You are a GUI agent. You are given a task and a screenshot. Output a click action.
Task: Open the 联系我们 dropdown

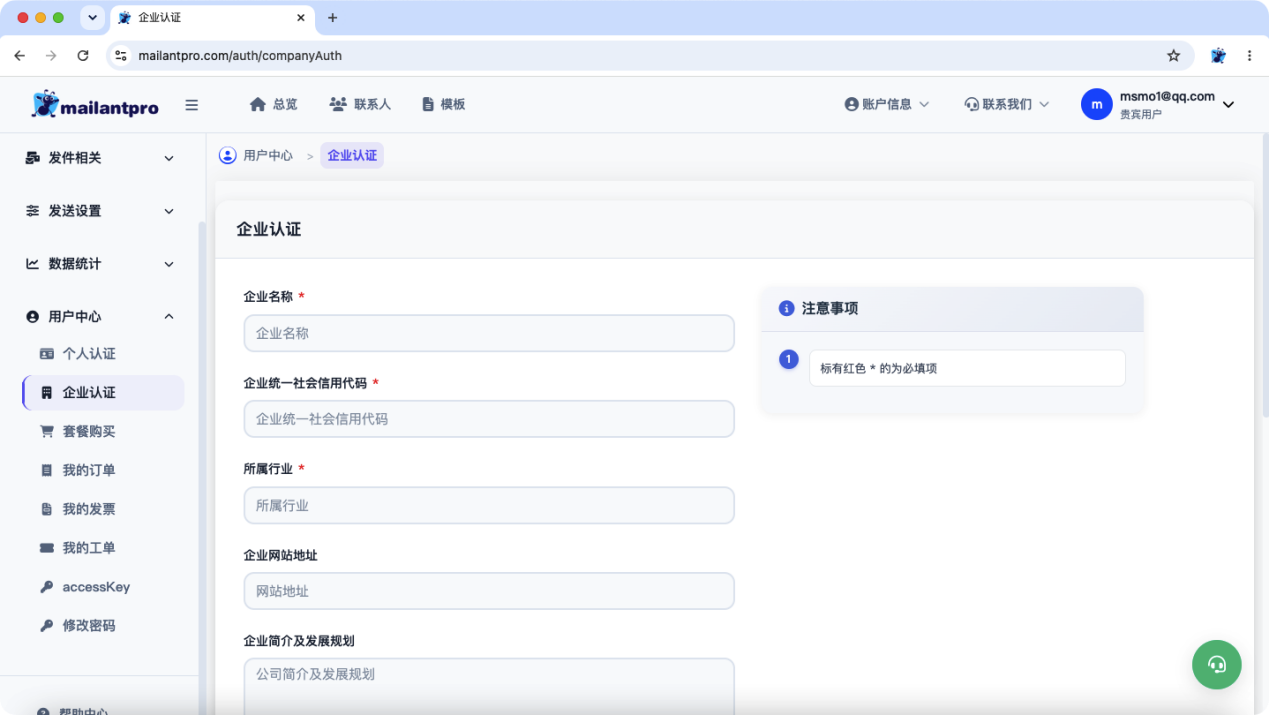[x=1007, y=104]
